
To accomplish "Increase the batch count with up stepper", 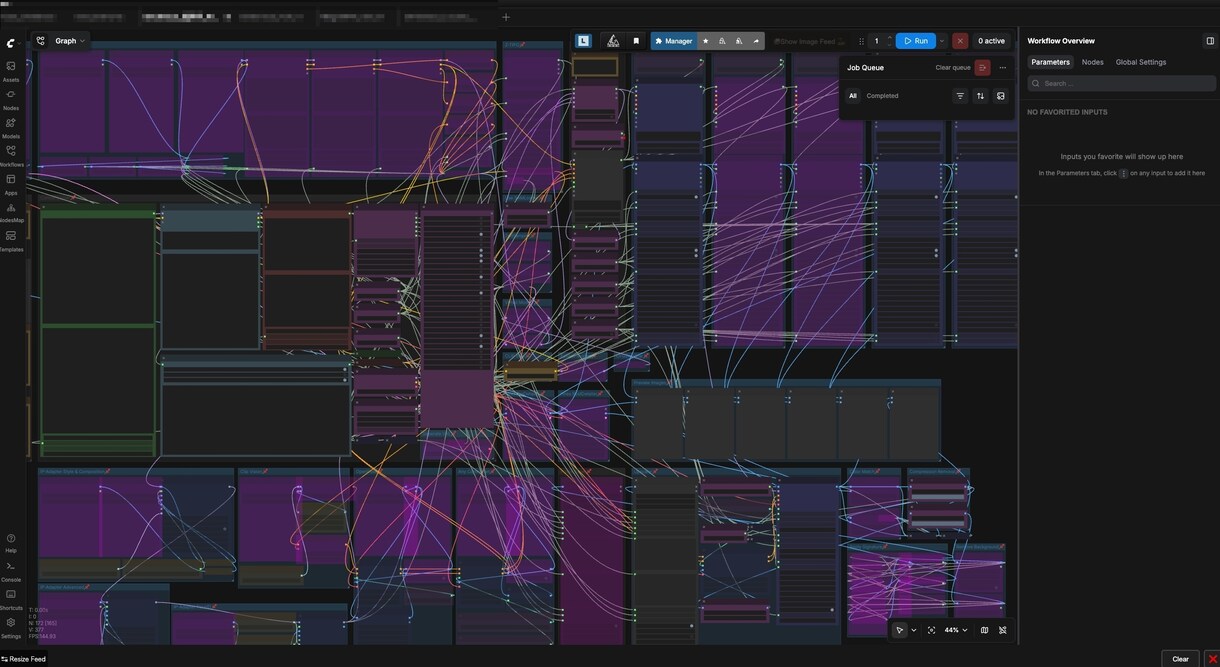I will tap(889, 38).
